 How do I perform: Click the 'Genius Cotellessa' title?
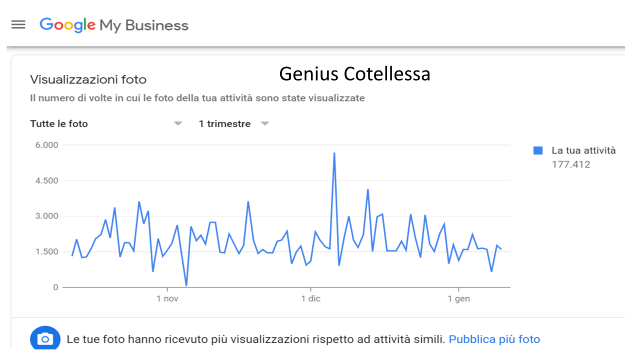pyautogui.click(x=355, y=74)
